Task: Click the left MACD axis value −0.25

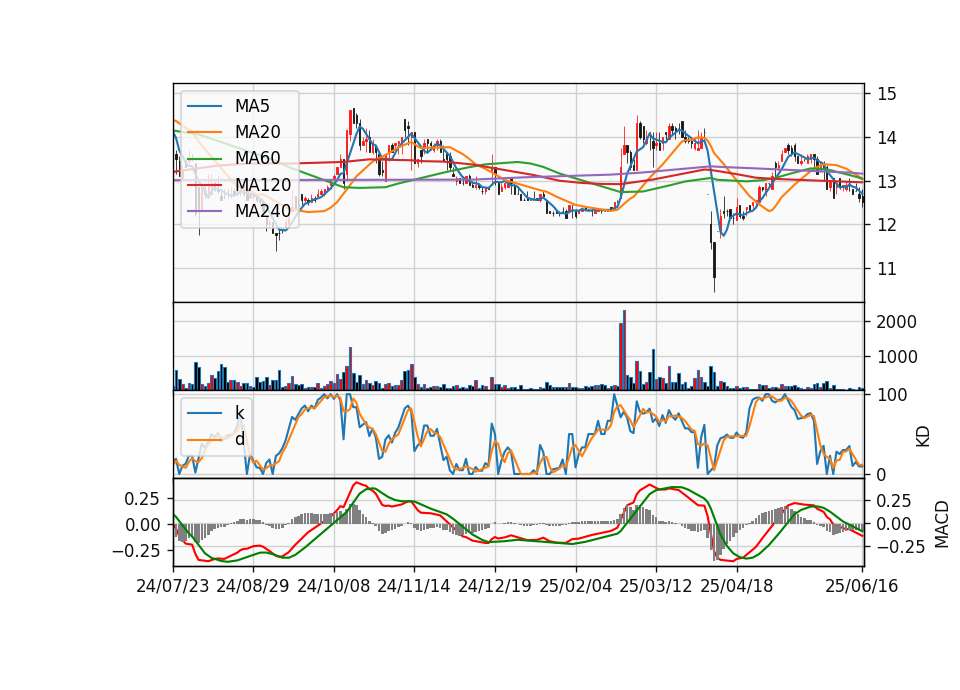Action: [136, 551]
